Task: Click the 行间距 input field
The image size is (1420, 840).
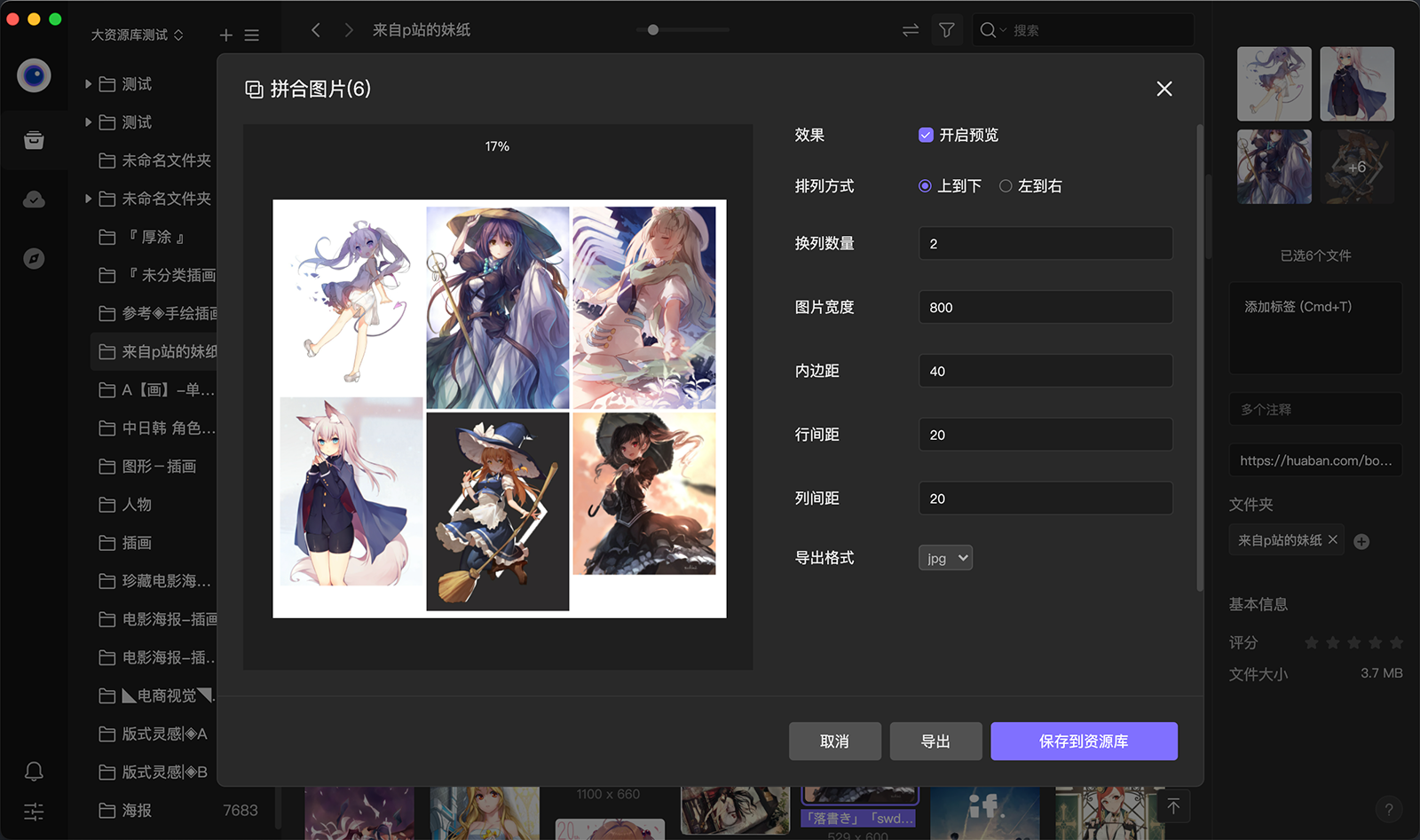Action: click(1045, 435)
